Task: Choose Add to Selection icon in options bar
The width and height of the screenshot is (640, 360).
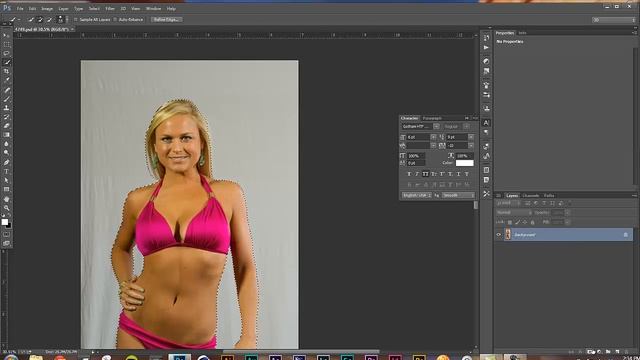Action: (x=40, y=20)
